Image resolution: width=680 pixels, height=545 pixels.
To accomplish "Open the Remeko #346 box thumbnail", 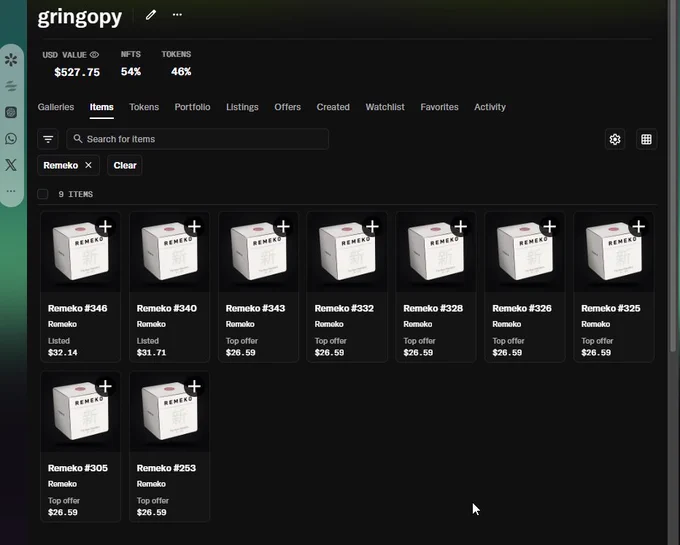I will click(x=81, y=251).
